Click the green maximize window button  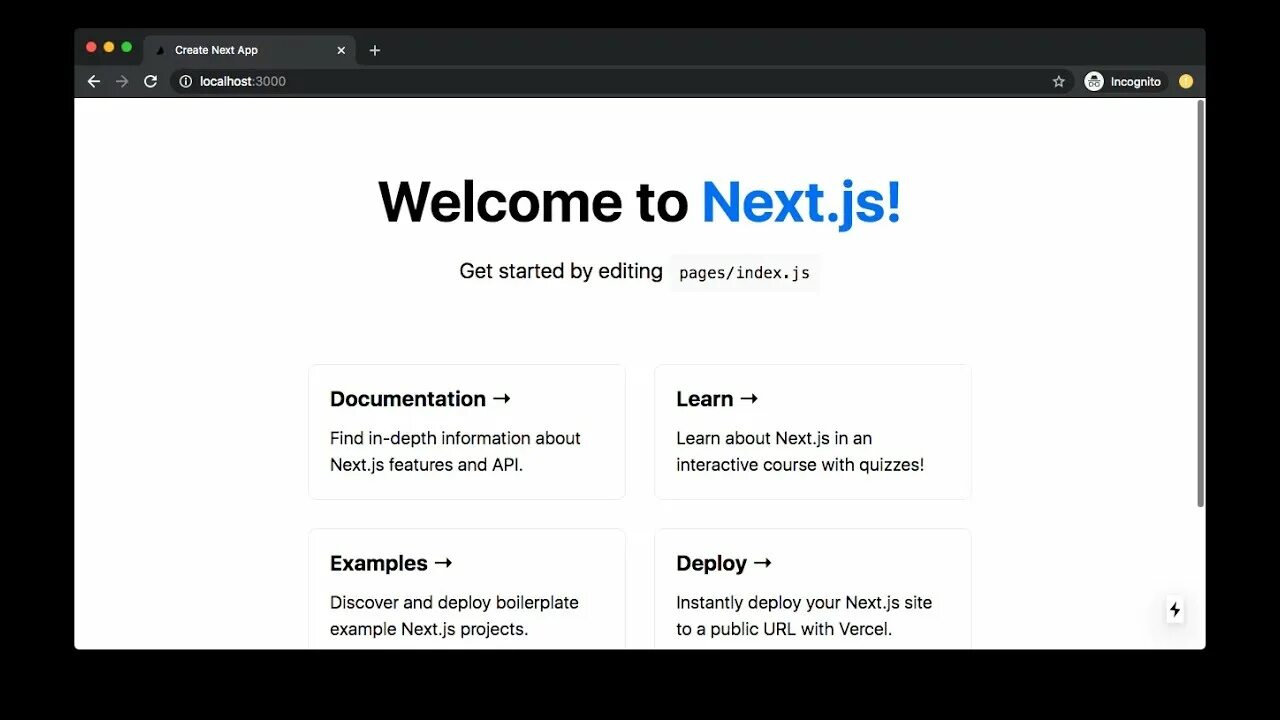click(x=126, y=47)
